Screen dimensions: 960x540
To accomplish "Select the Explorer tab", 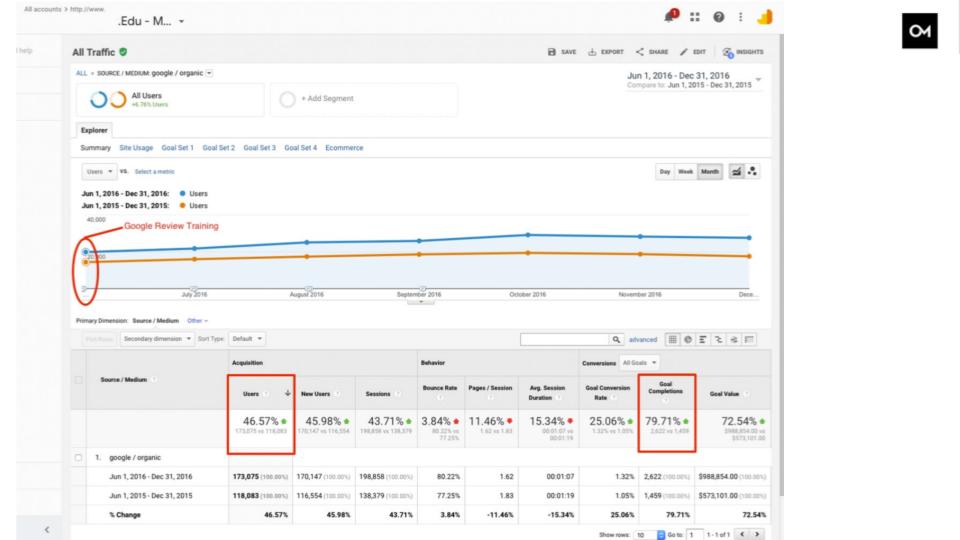I will pos(94,130).
